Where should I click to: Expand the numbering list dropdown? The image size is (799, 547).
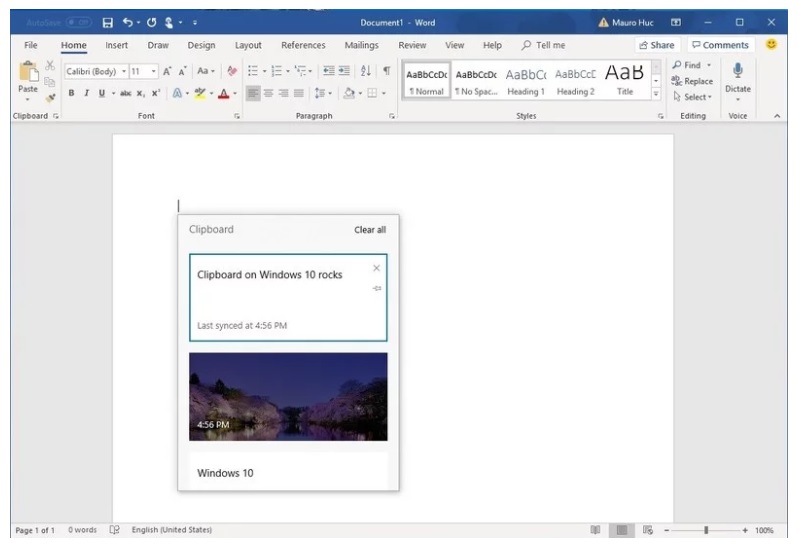click(288, 71)
